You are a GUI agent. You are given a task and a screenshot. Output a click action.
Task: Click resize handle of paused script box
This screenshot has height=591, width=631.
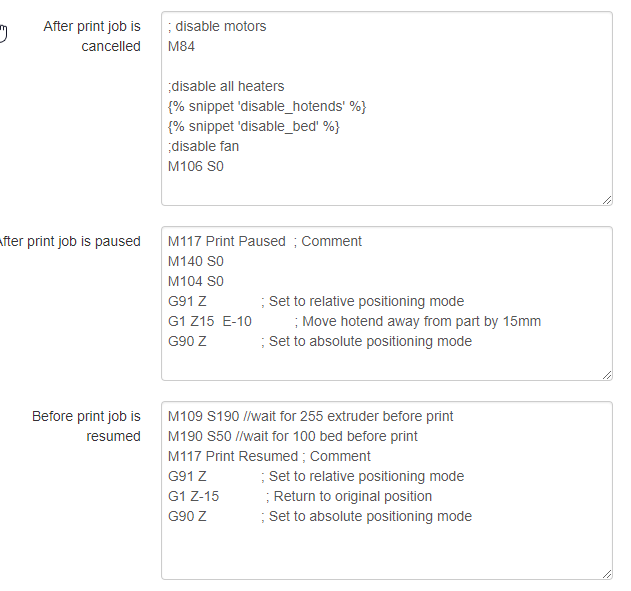pyautogui.click(x=606, y=374)
